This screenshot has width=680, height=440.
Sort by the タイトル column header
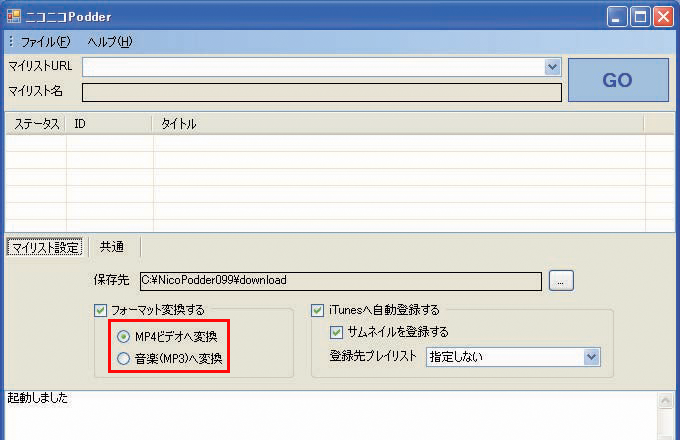(x=399, y=124)
